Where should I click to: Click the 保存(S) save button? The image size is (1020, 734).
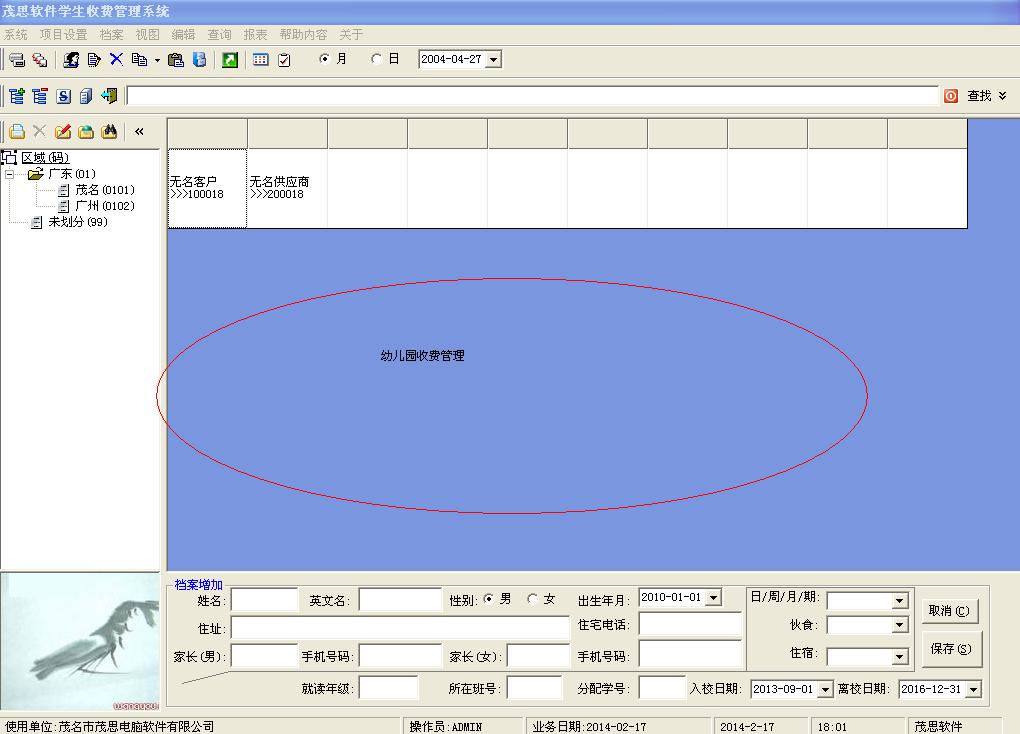point(951,649)
